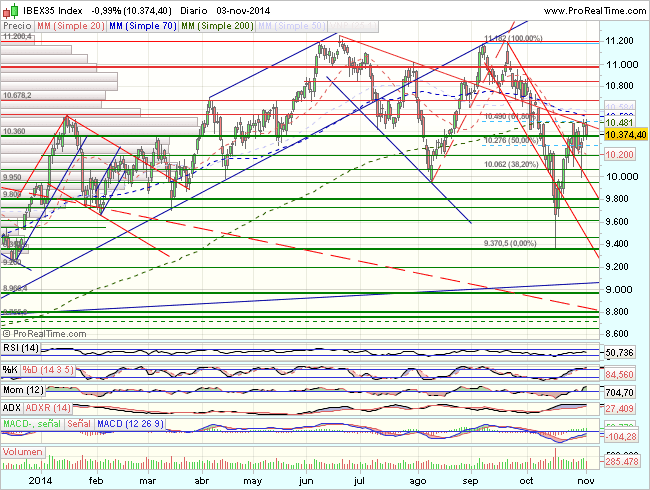Click the stochastic value 84,560
This screenshot has width=650, height=490.
[x=619, y=375]
